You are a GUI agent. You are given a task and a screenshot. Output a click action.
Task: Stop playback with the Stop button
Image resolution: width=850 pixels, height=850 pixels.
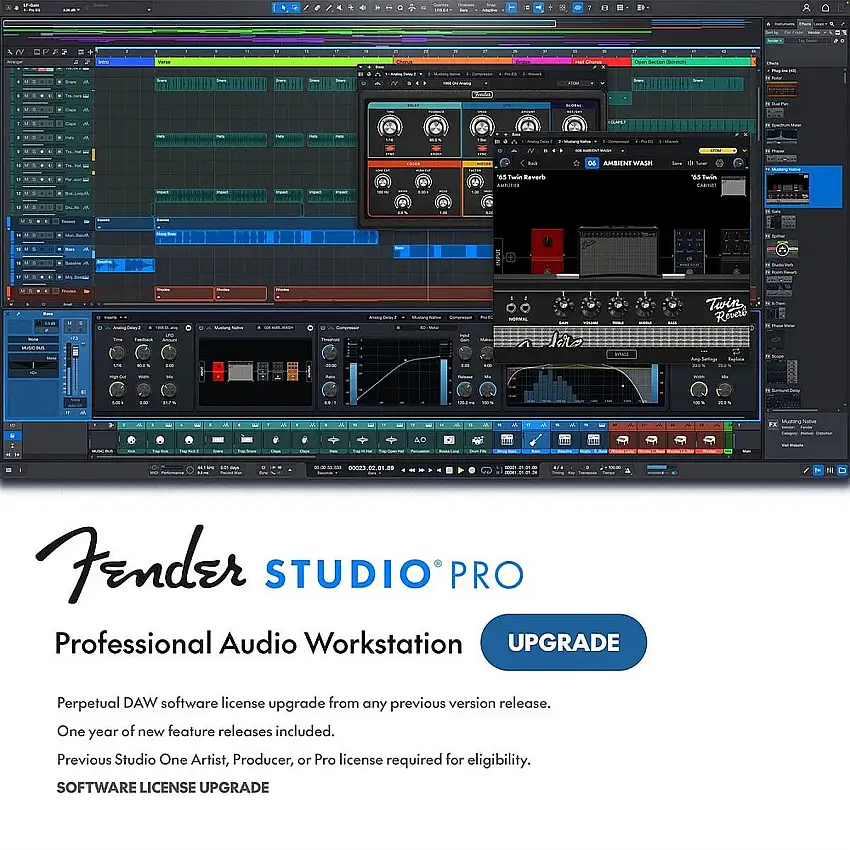(x=449, y=470)
